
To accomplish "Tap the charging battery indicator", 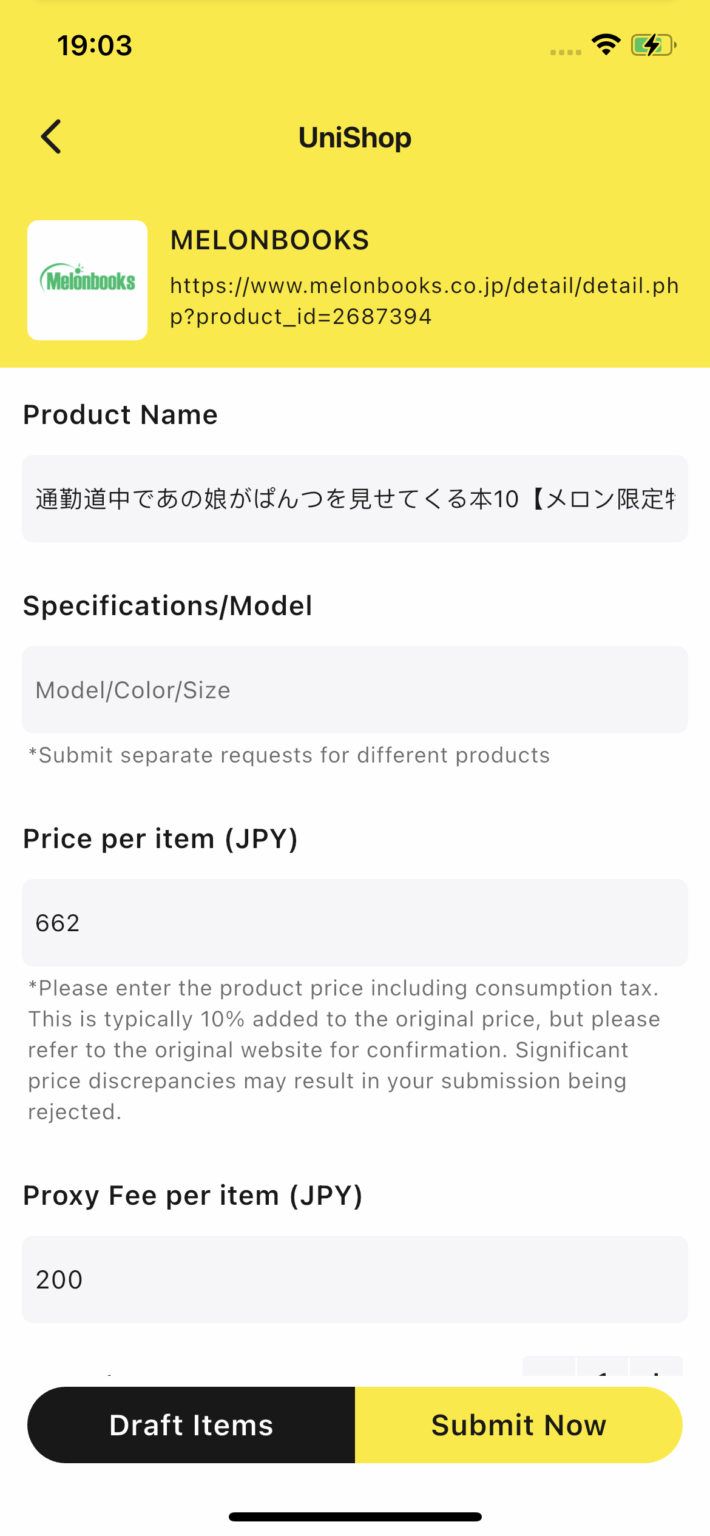I will [653, 45].
